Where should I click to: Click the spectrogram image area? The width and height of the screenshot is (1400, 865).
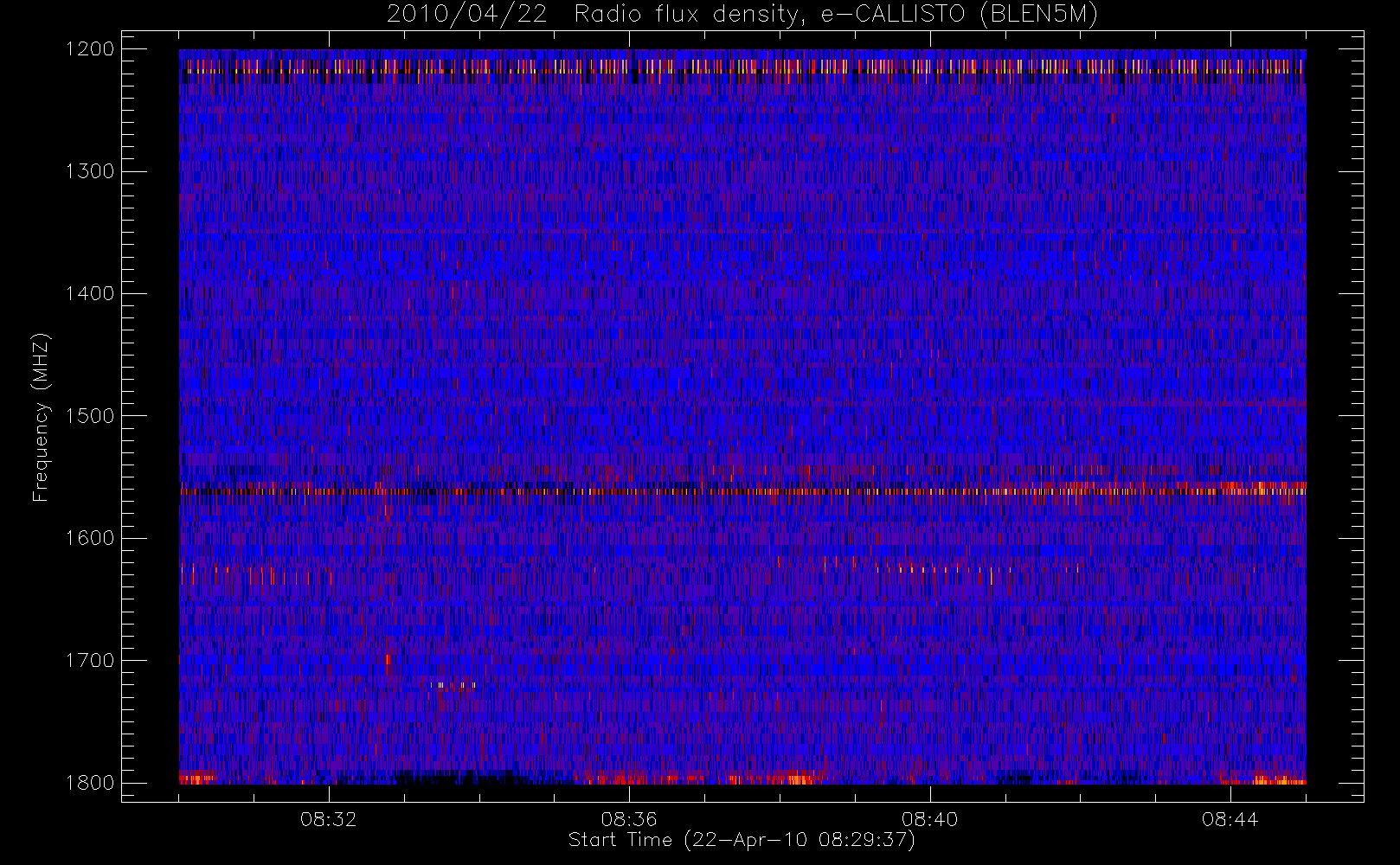tap(742, 417)
